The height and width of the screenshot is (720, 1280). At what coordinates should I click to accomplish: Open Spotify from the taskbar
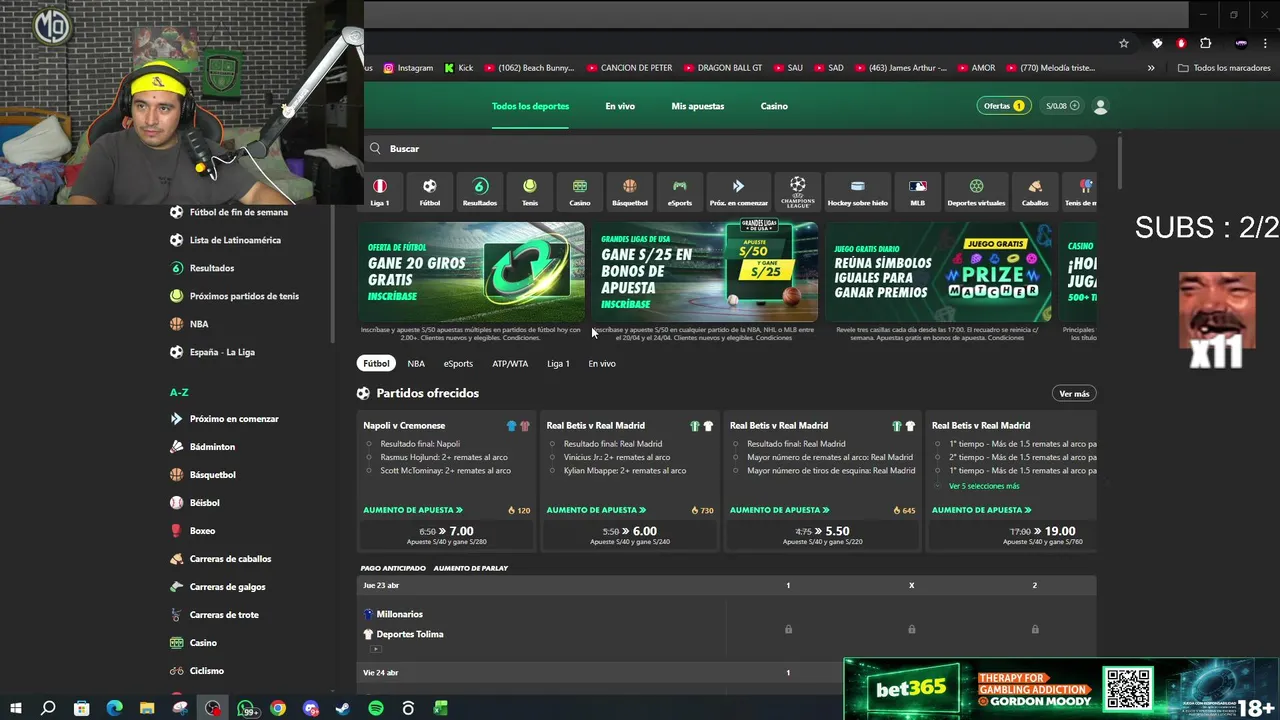[376, 708]
